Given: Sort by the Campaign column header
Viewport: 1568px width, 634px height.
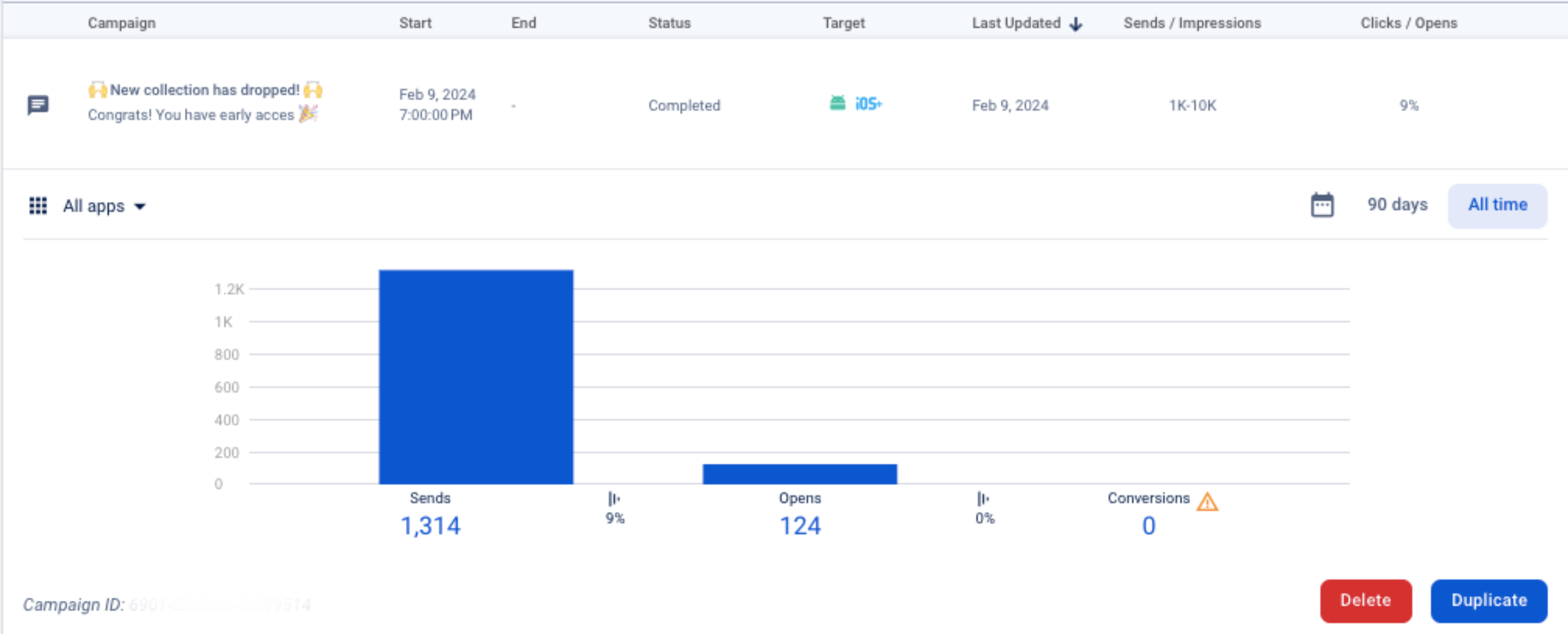Looking at the screenshot, I should click(122, 23).
